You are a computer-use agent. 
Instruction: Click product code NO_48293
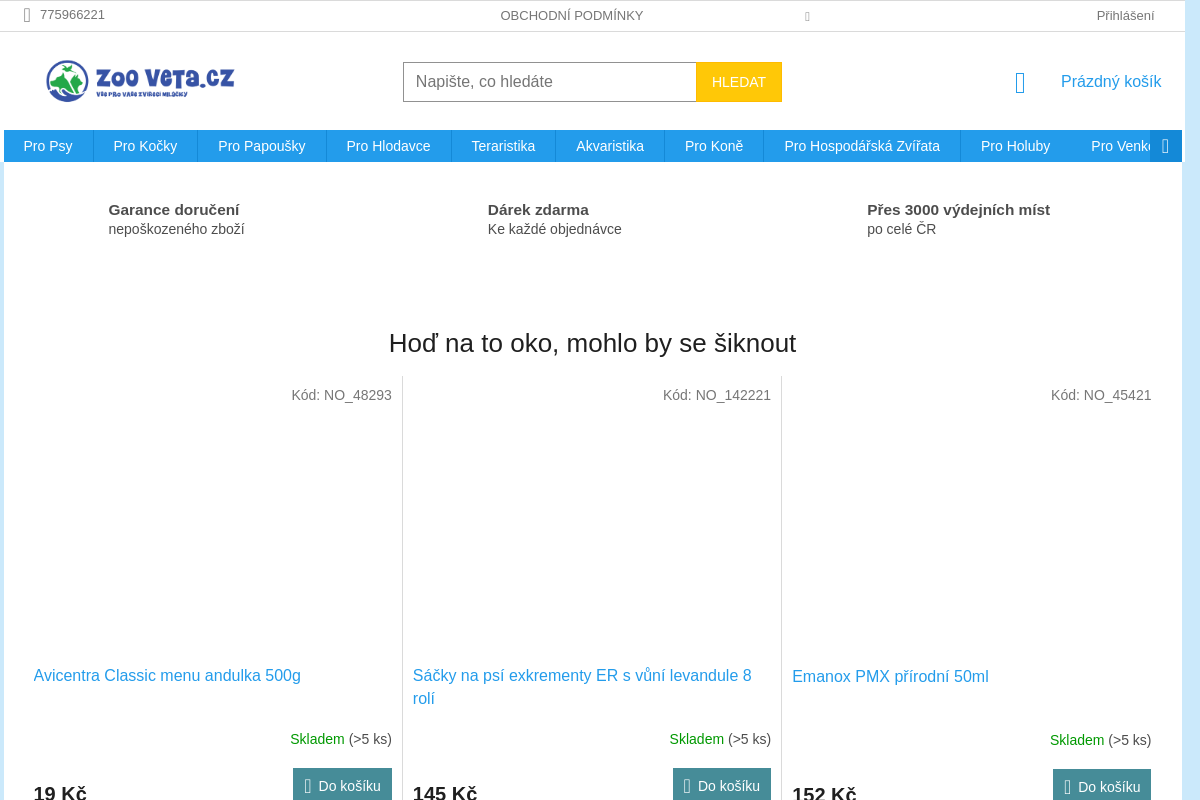pos(341,395)
